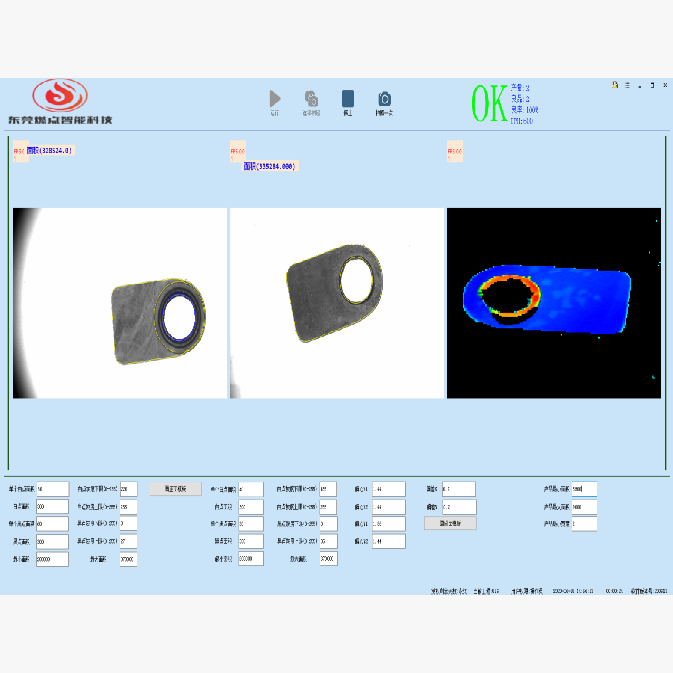Click the left gray button in the parameter panel

point(176,489)
